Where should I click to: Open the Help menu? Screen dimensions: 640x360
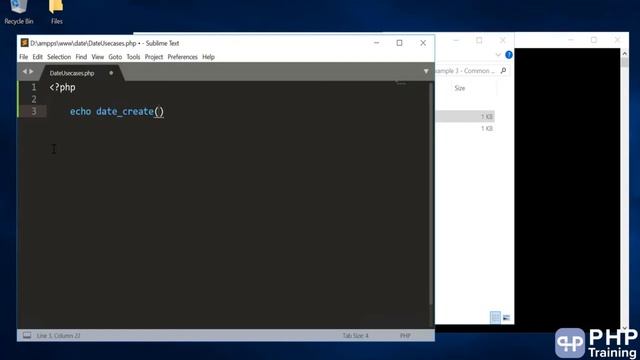208,57
